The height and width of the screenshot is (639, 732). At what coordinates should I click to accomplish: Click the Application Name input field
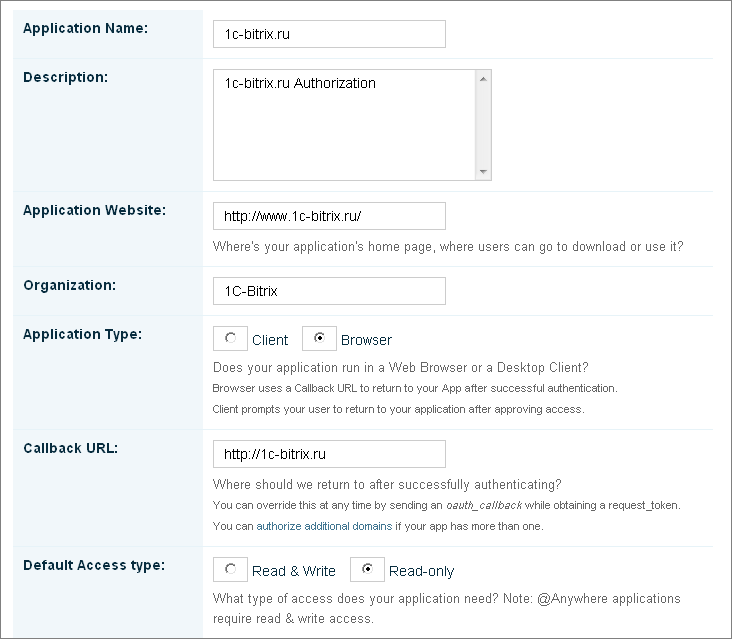point(329,34)
